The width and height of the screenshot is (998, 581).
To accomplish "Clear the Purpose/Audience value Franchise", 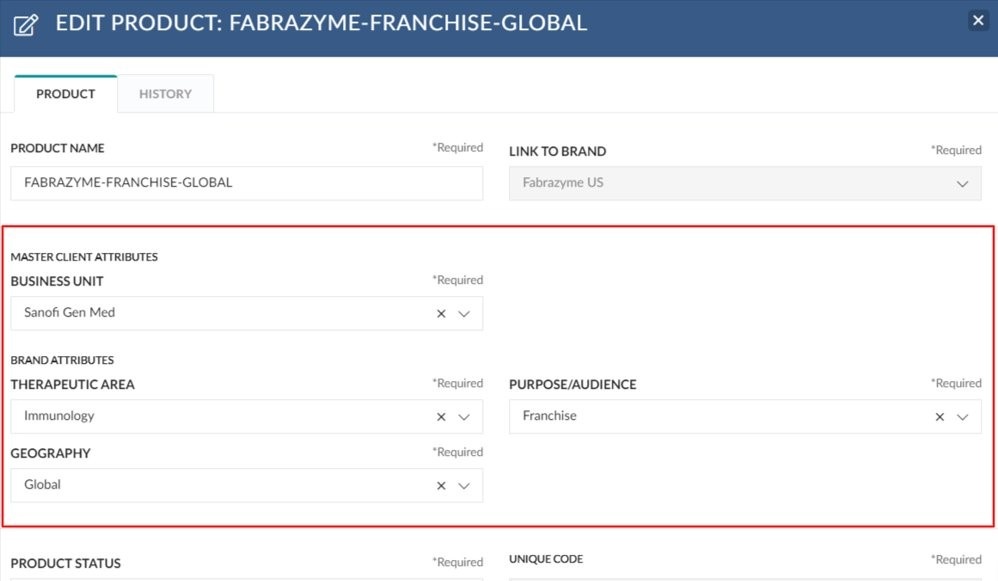I will pos(939,417).
